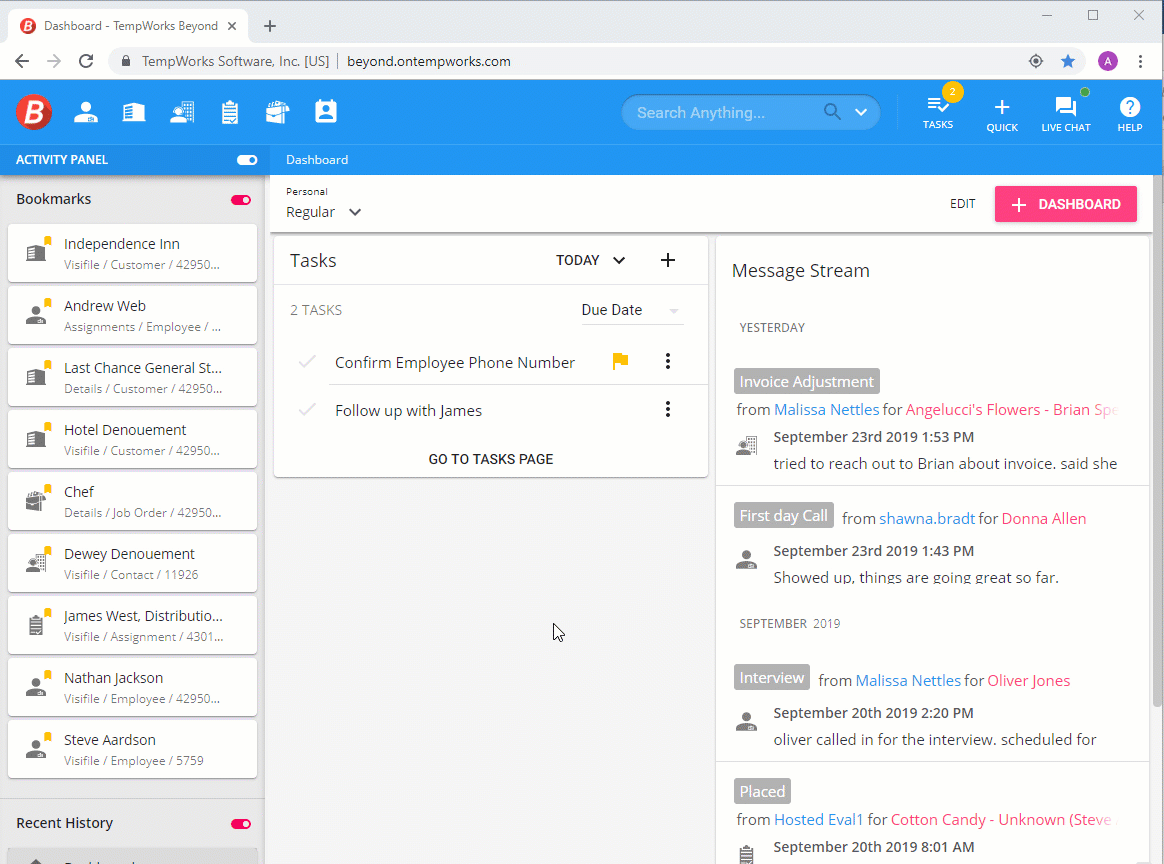Viewport: 1164px width, 864px height.
Task: Select the Dashboard breadcrumb tab
Action: (x=317, y=160)
